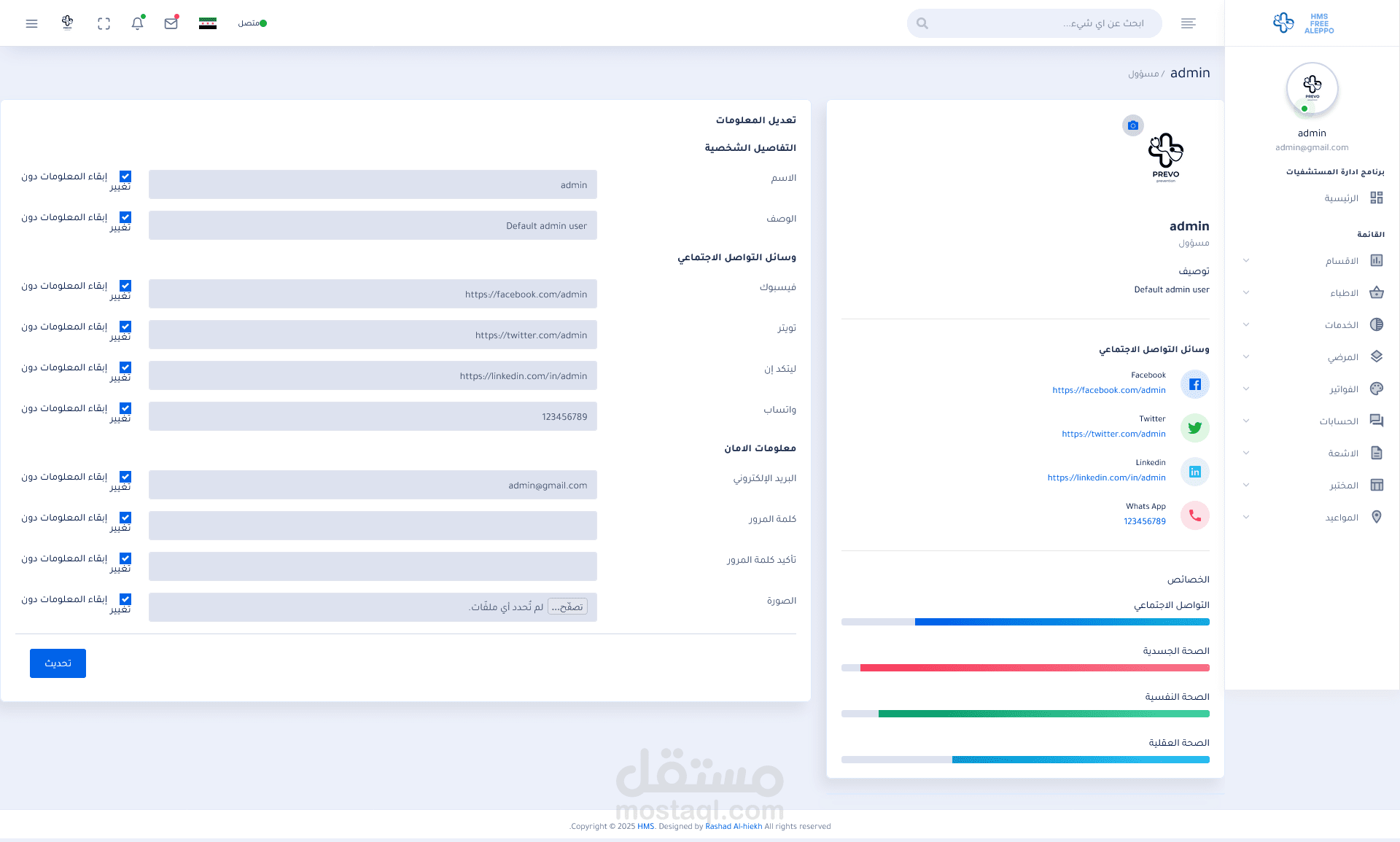Expand the الاقسام sidebar menu

coord(1342,261)
